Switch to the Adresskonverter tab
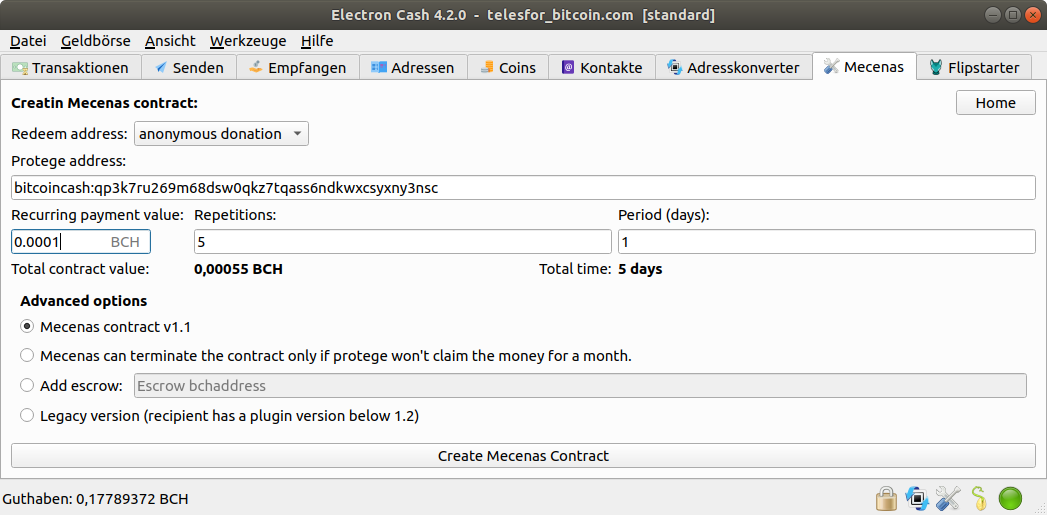The image size is (1047, 515). click(x=734, y=67)
